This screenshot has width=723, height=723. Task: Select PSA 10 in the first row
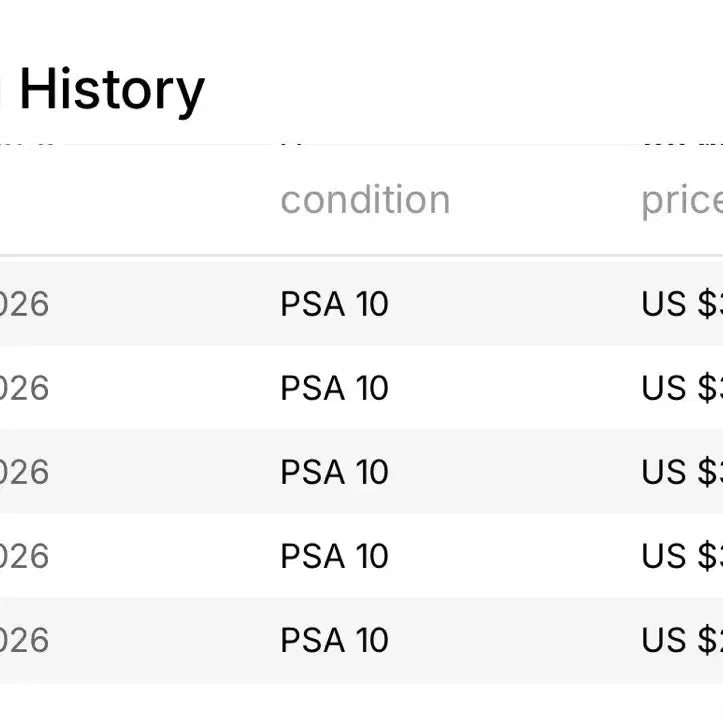click(334, 304)
